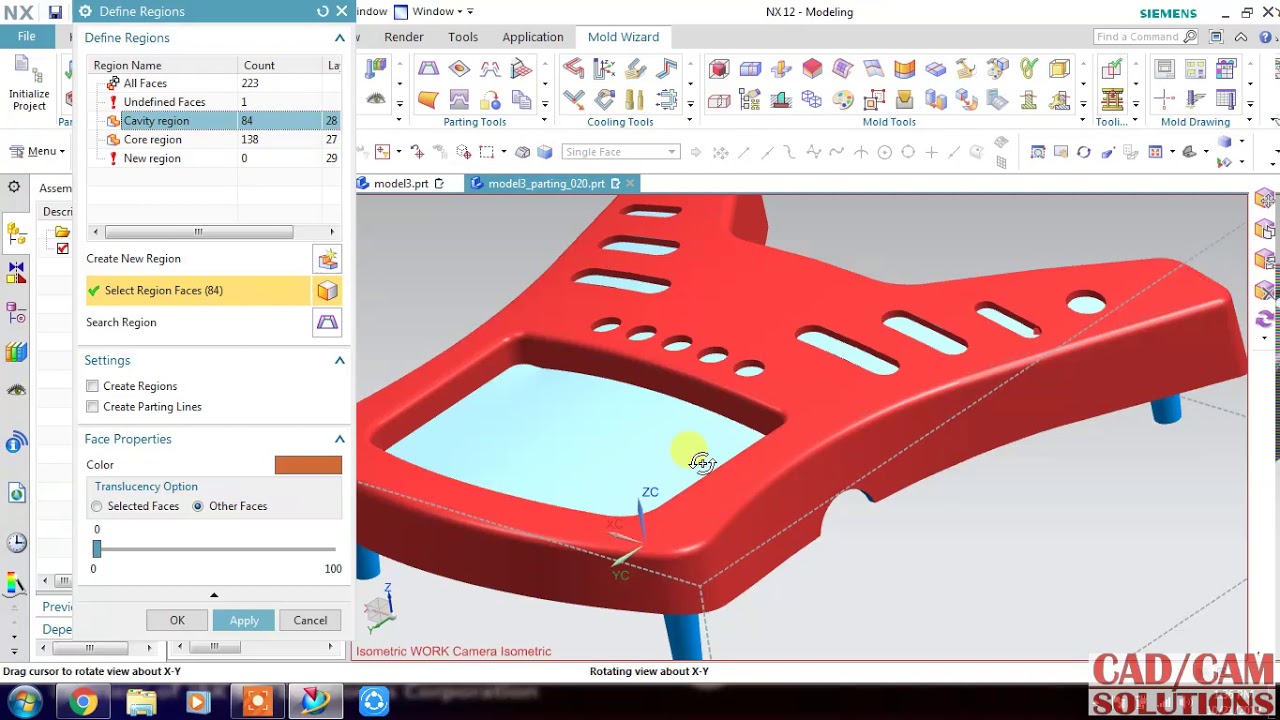The image size is (1280, 720).
Task: Open the Assembly Navigator resource bar icon
Action: point(16,235)
